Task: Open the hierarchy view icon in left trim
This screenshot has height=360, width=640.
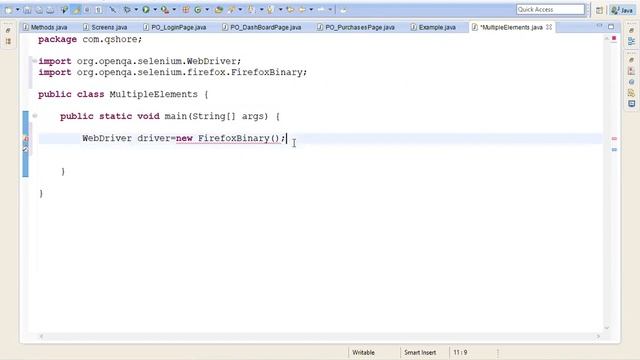Action: pos(8,41)
